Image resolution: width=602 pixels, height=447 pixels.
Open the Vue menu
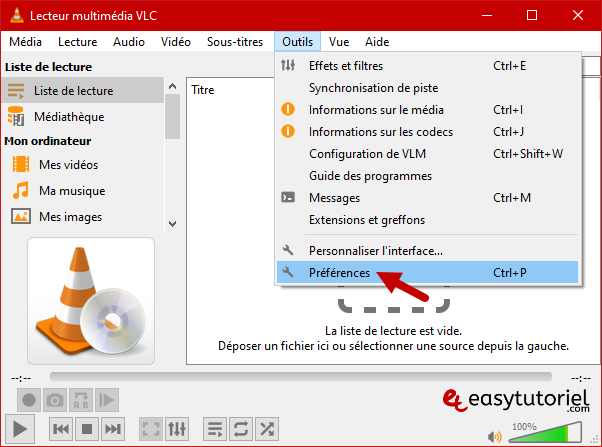click(x=339, y=41)
